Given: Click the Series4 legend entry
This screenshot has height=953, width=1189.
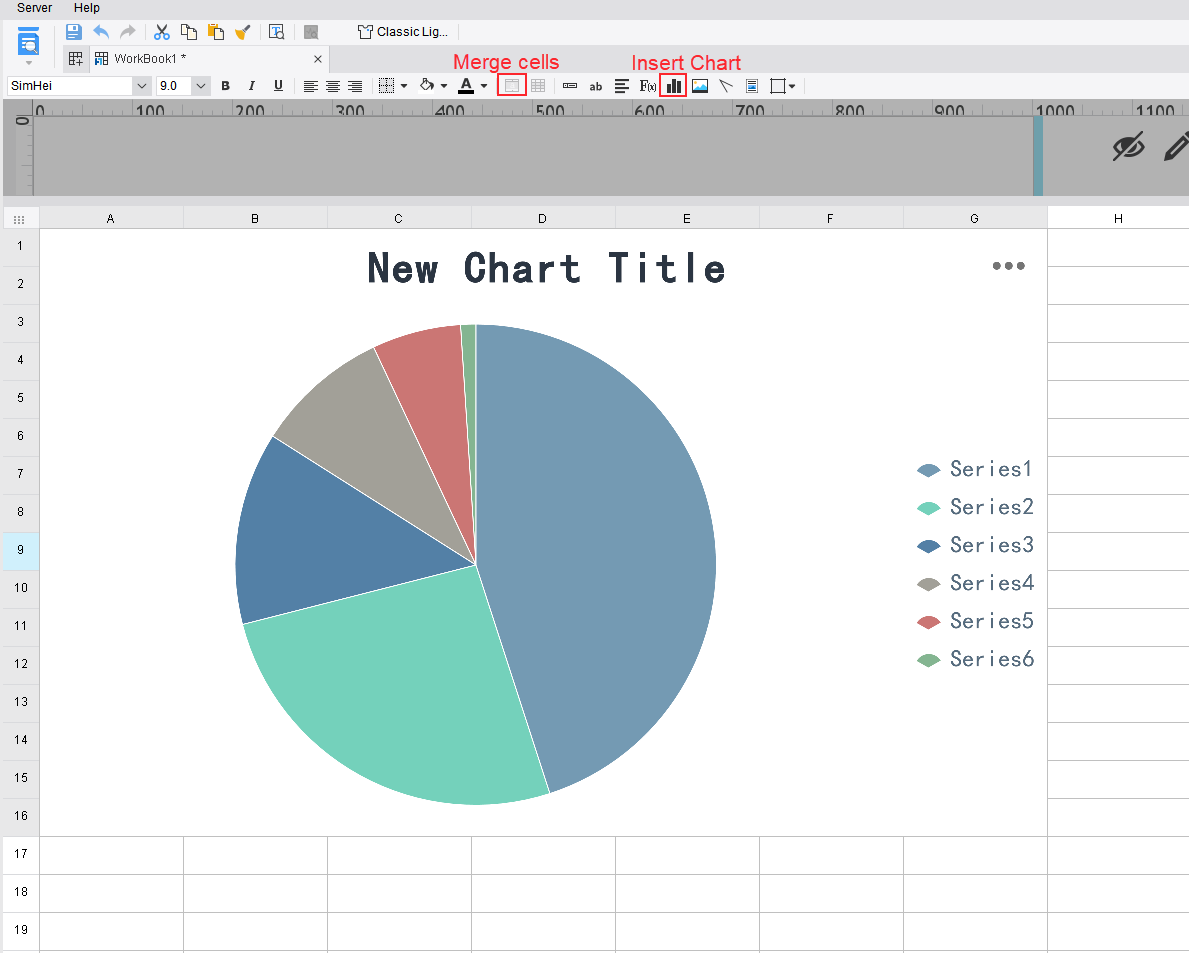Looking at the screenshot, I should point(975,583).
